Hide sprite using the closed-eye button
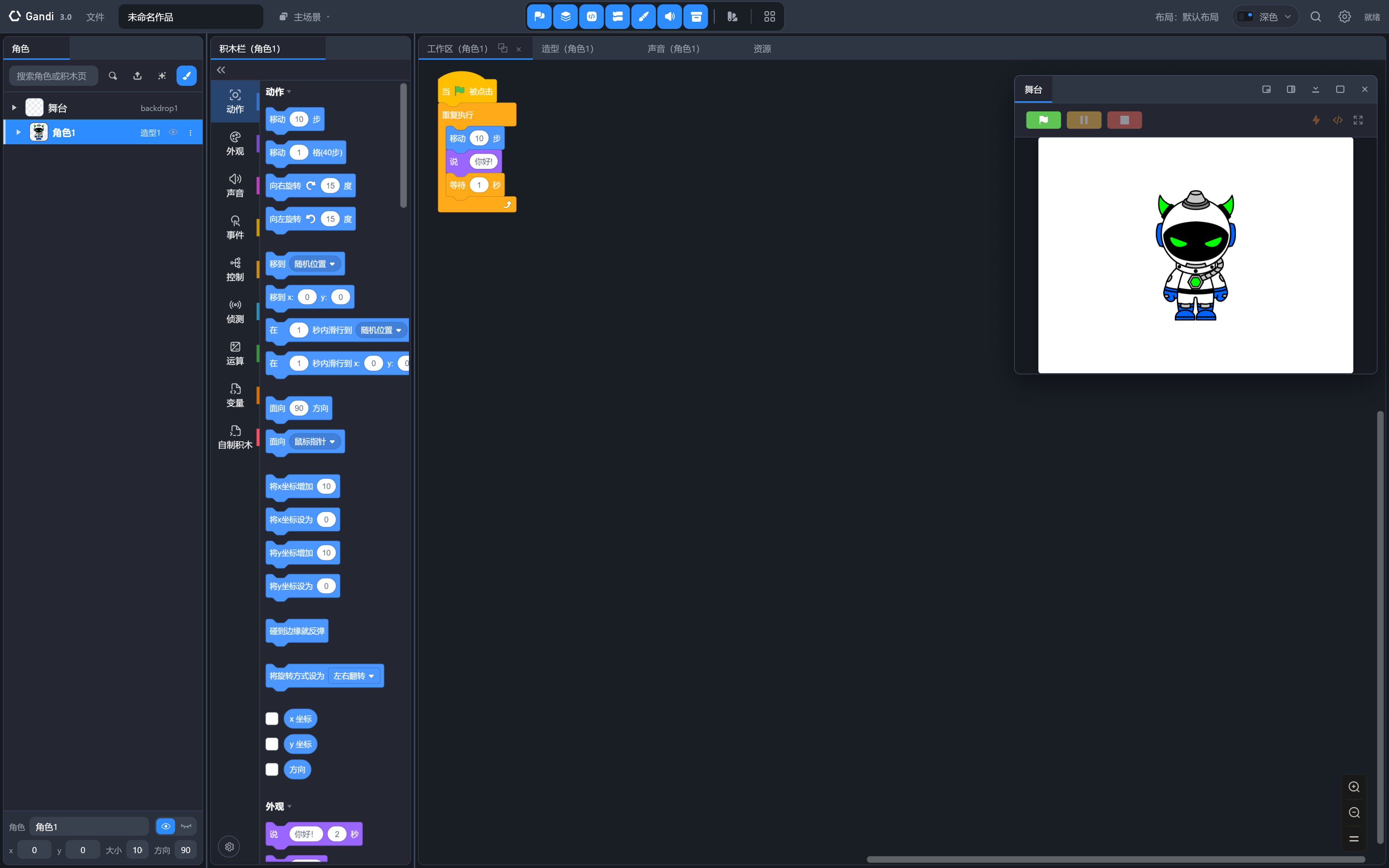 [x=186, y=827]
